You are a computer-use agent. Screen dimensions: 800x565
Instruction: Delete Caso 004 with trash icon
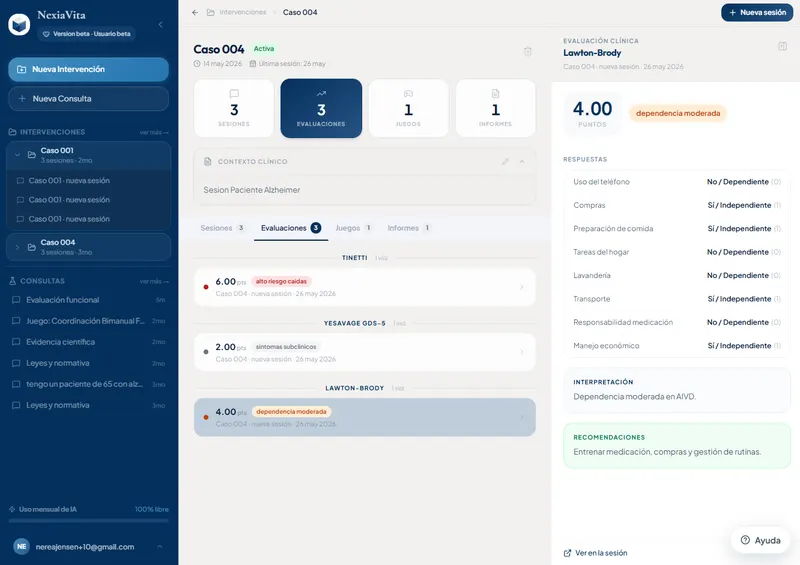(x=528, y=51)
